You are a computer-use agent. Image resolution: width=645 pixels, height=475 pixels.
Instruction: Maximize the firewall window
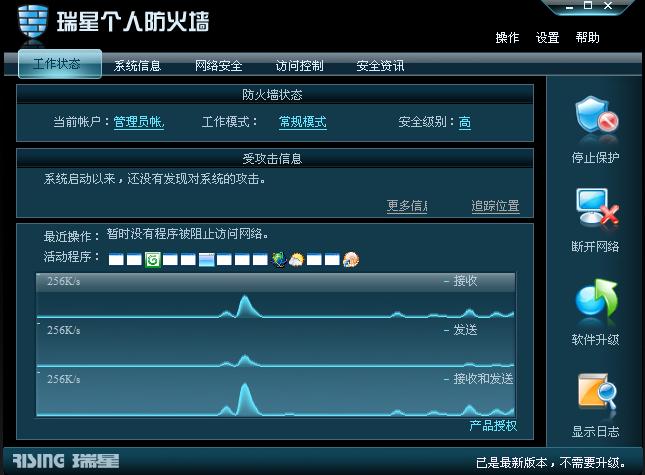click(588, 6)
